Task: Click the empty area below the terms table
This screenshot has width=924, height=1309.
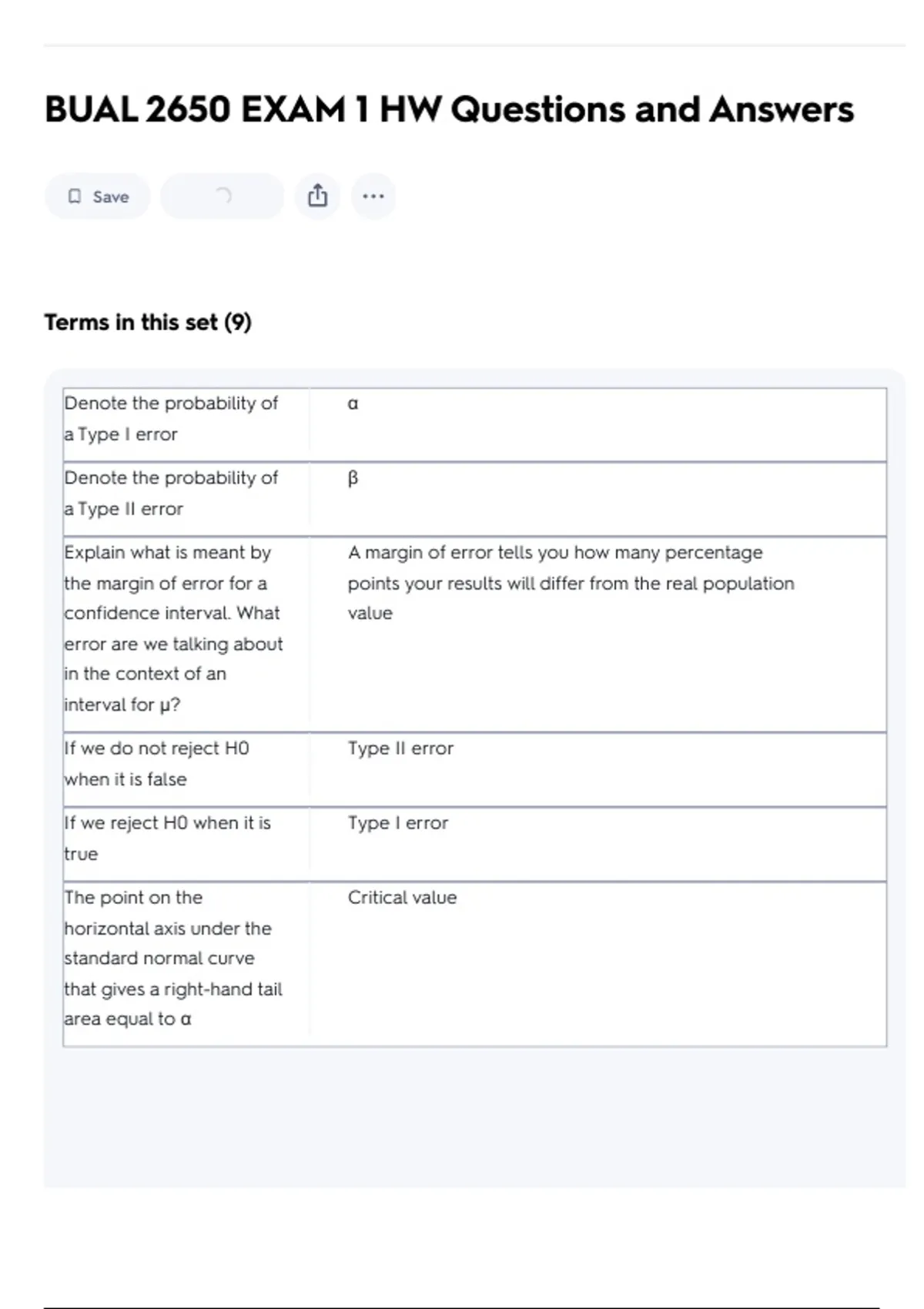Action: click(474, 1116)
